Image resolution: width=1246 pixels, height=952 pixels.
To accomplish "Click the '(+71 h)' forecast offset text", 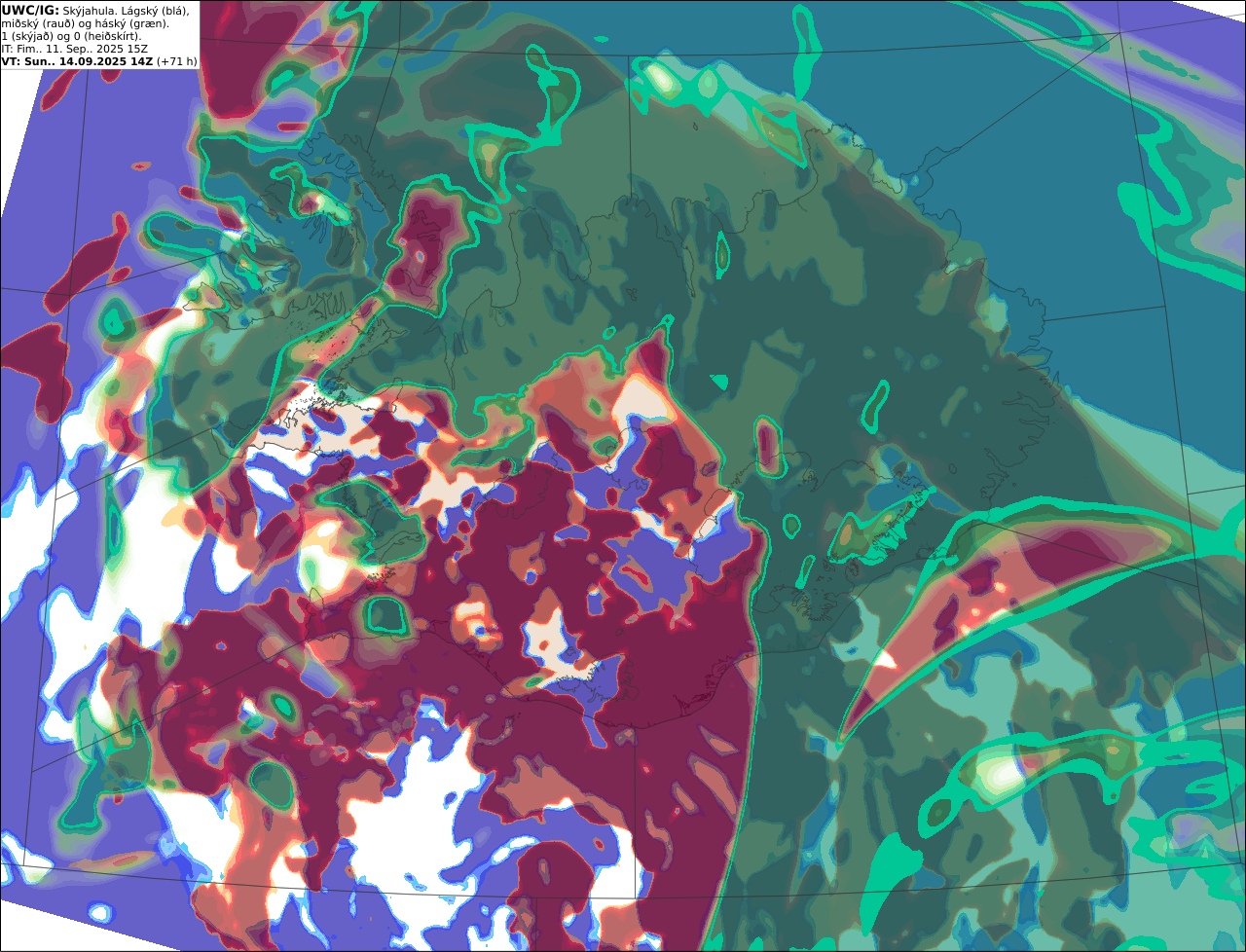I will (x=177, y=61).
